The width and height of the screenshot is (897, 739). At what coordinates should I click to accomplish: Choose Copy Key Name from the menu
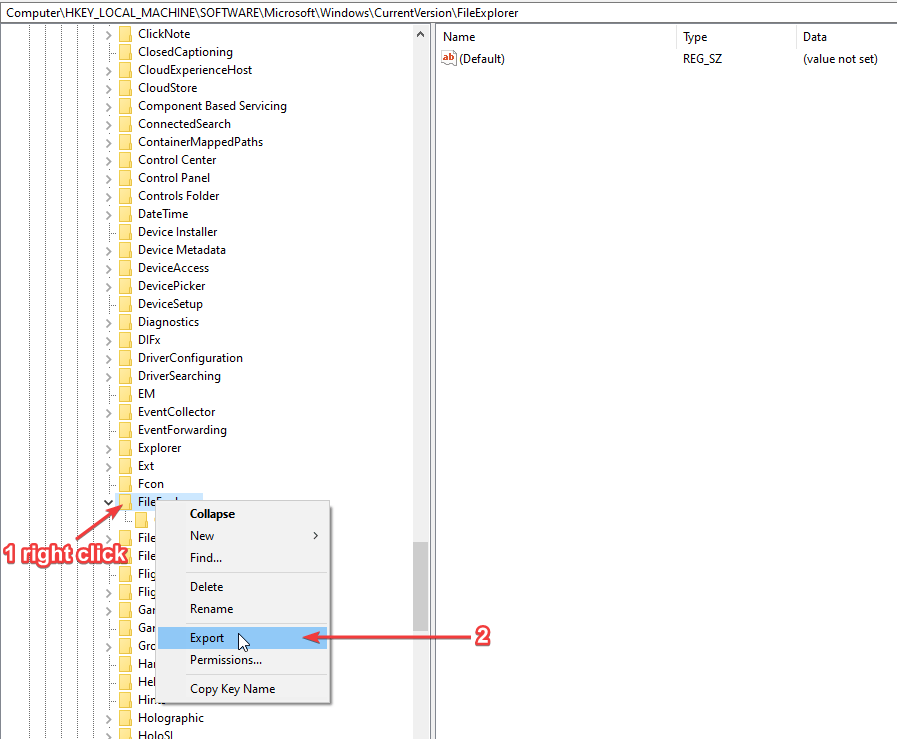[240, 688]
